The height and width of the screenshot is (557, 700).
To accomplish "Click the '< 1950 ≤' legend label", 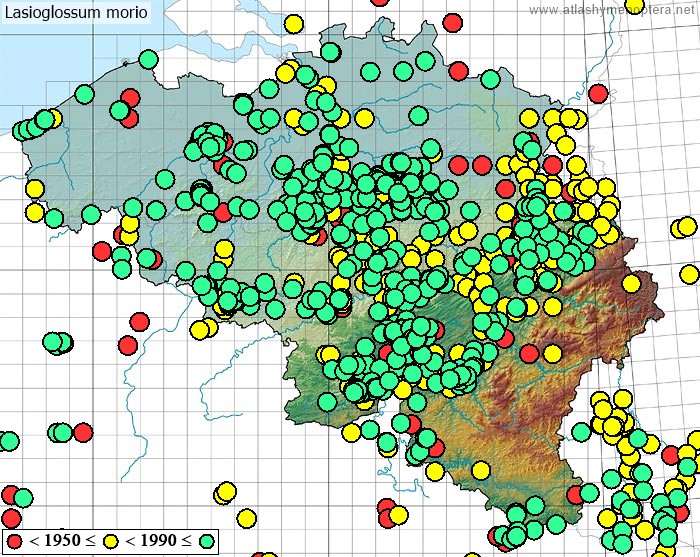I will click(62, 541).
